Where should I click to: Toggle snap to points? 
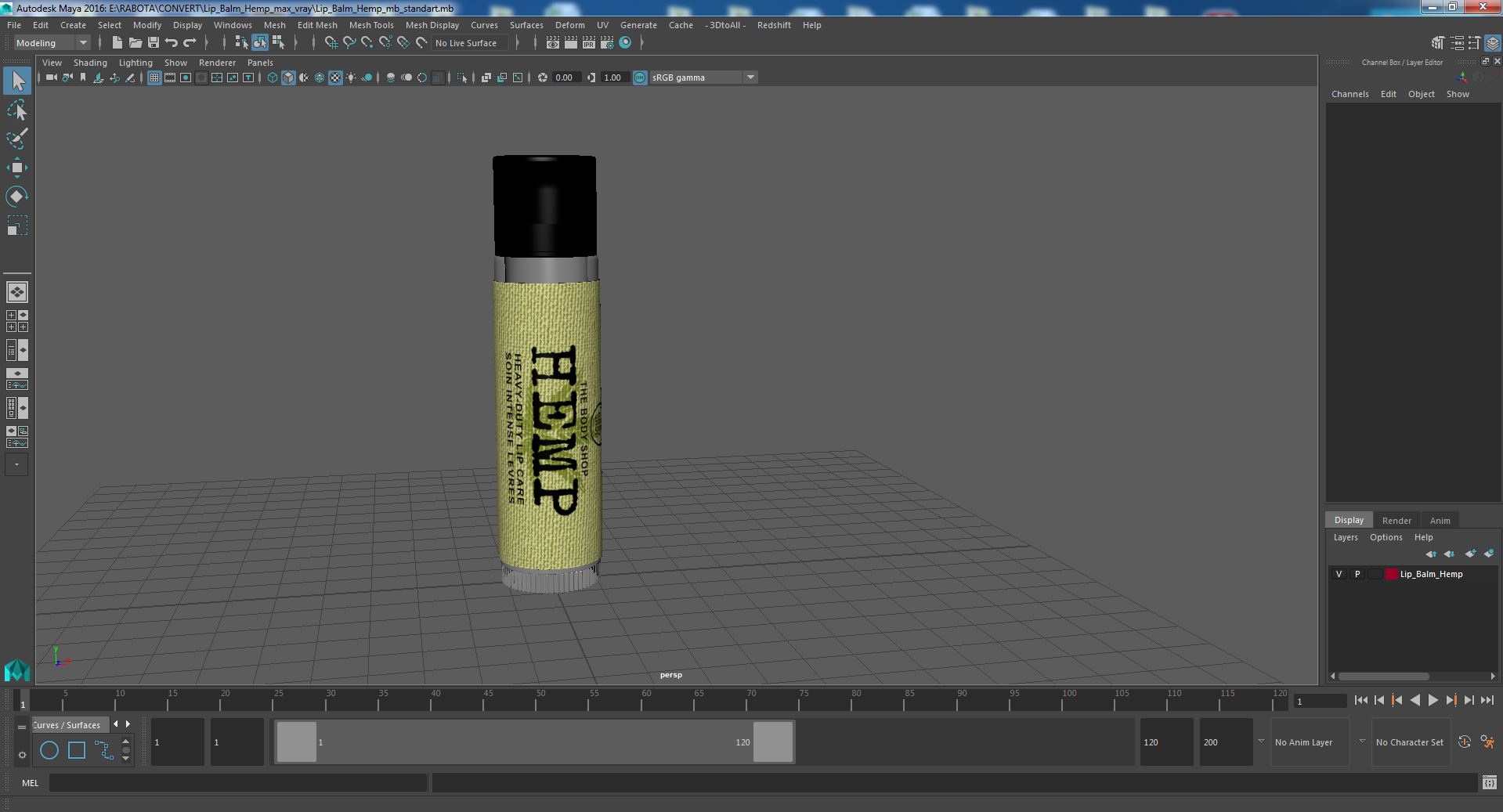(367, 43)
